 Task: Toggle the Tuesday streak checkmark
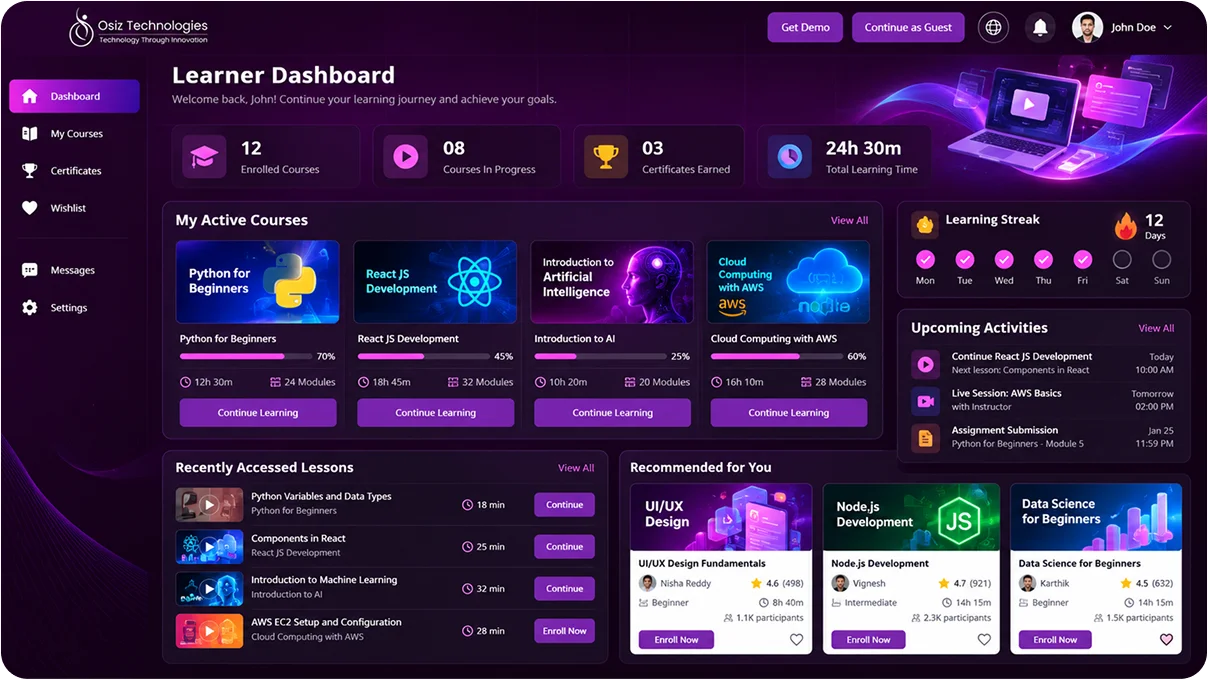964,260
